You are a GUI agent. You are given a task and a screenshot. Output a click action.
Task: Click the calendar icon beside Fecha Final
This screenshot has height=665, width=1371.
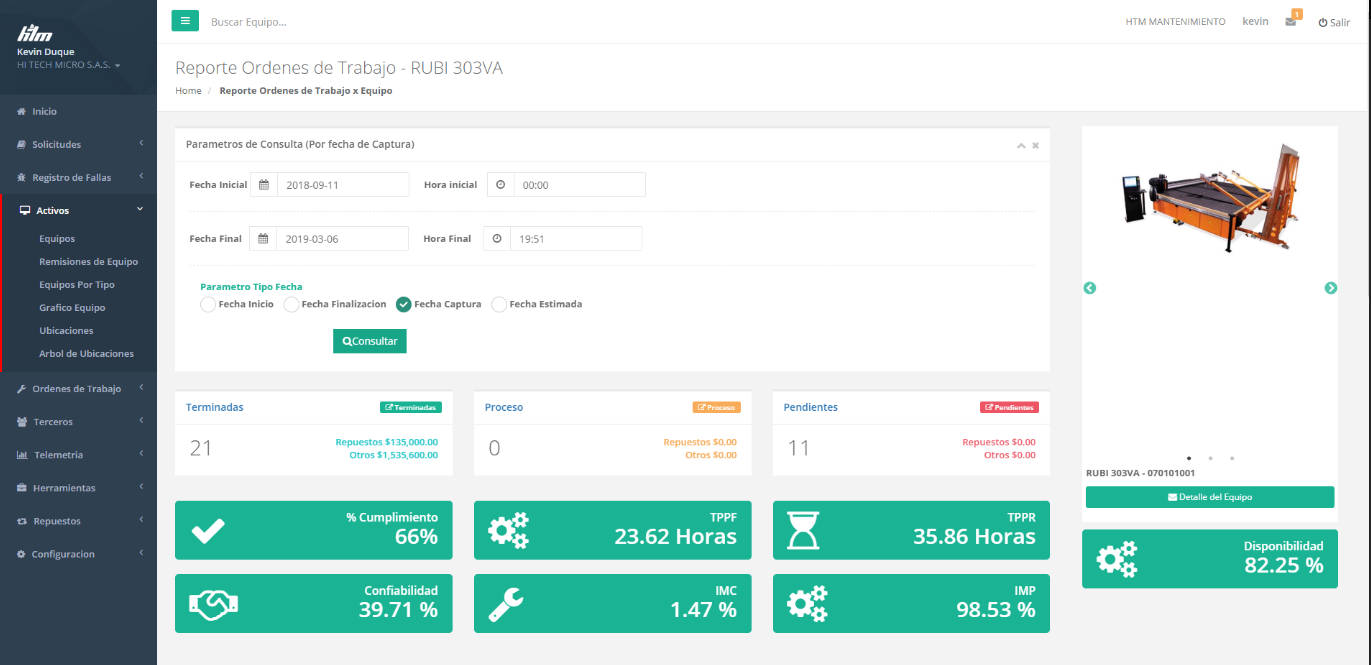pyautogui.click(x=263, y=239)
